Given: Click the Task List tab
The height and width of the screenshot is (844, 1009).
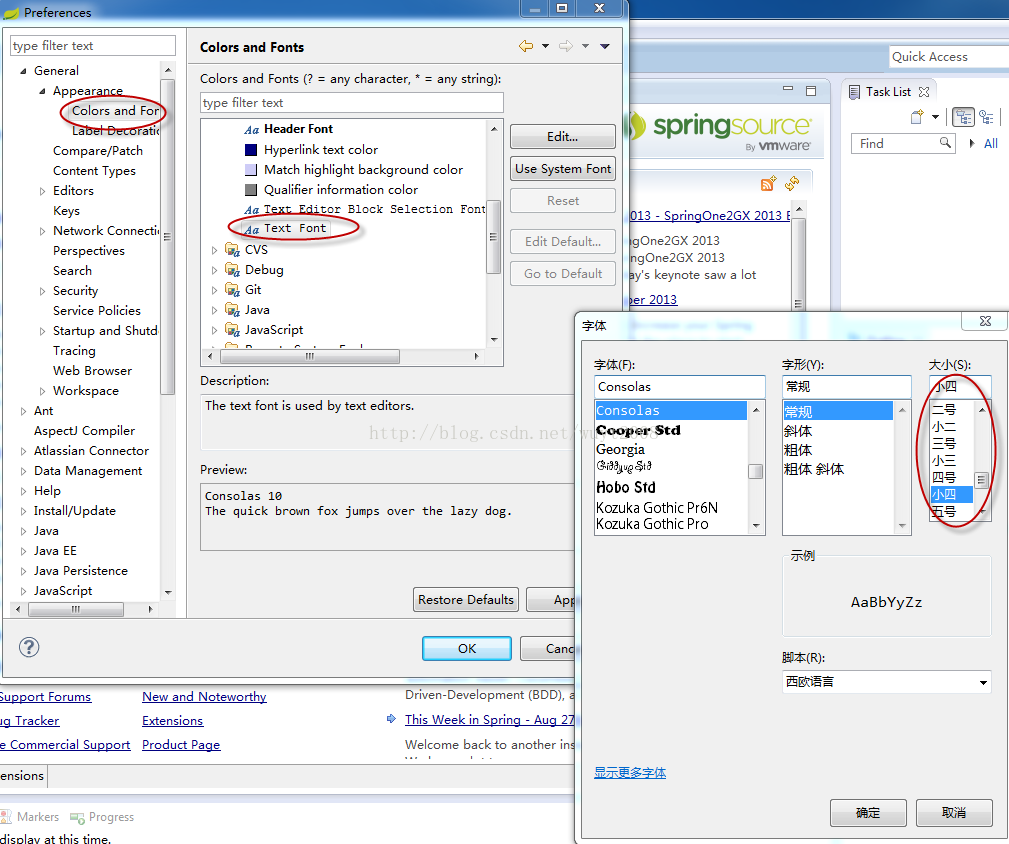Looking at the screenshot, I should [889, 92].
